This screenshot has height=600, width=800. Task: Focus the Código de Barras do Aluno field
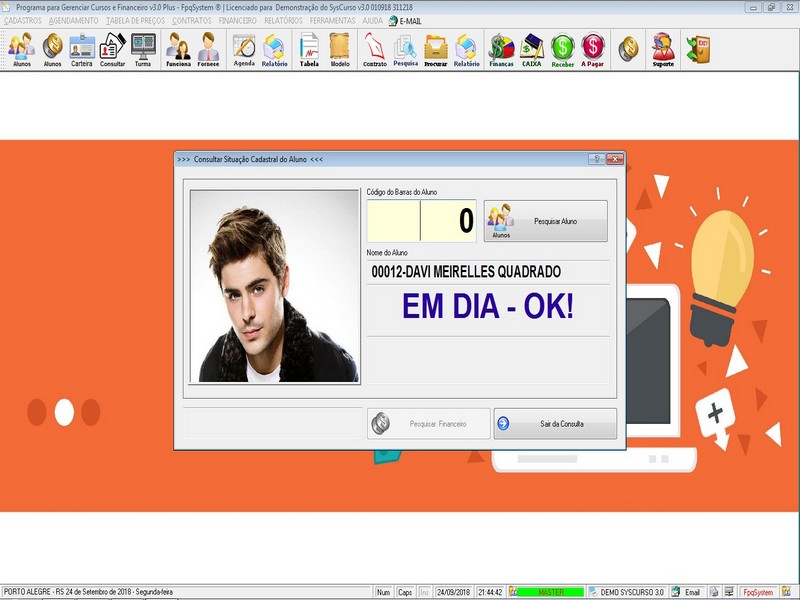point(421,221)
